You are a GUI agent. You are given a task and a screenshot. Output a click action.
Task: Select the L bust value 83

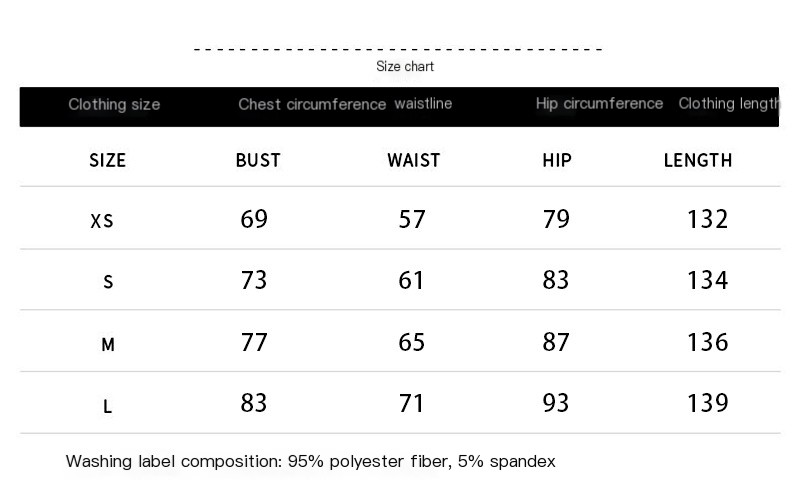click(255, 403)
